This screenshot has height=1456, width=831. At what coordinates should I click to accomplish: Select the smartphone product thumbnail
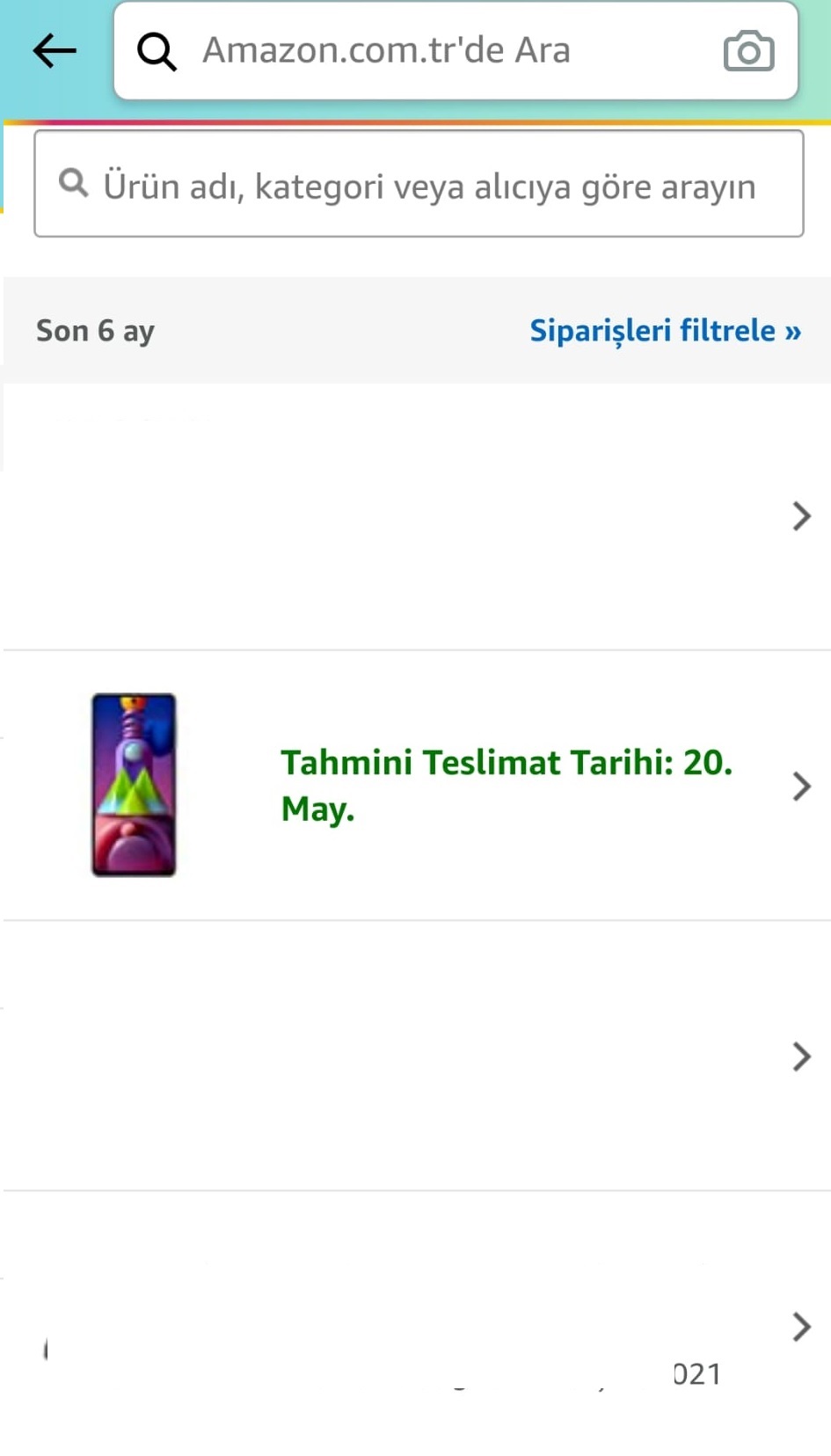134,785
